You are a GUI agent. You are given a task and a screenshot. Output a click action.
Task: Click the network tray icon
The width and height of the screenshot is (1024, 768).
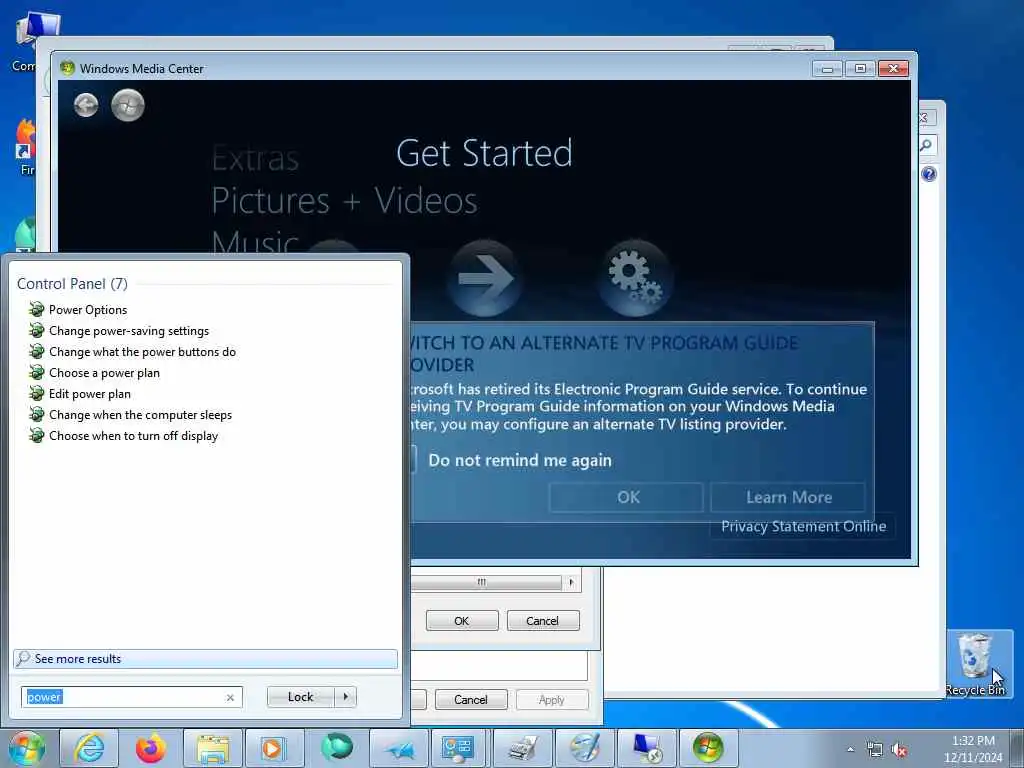tap(874, 749)
